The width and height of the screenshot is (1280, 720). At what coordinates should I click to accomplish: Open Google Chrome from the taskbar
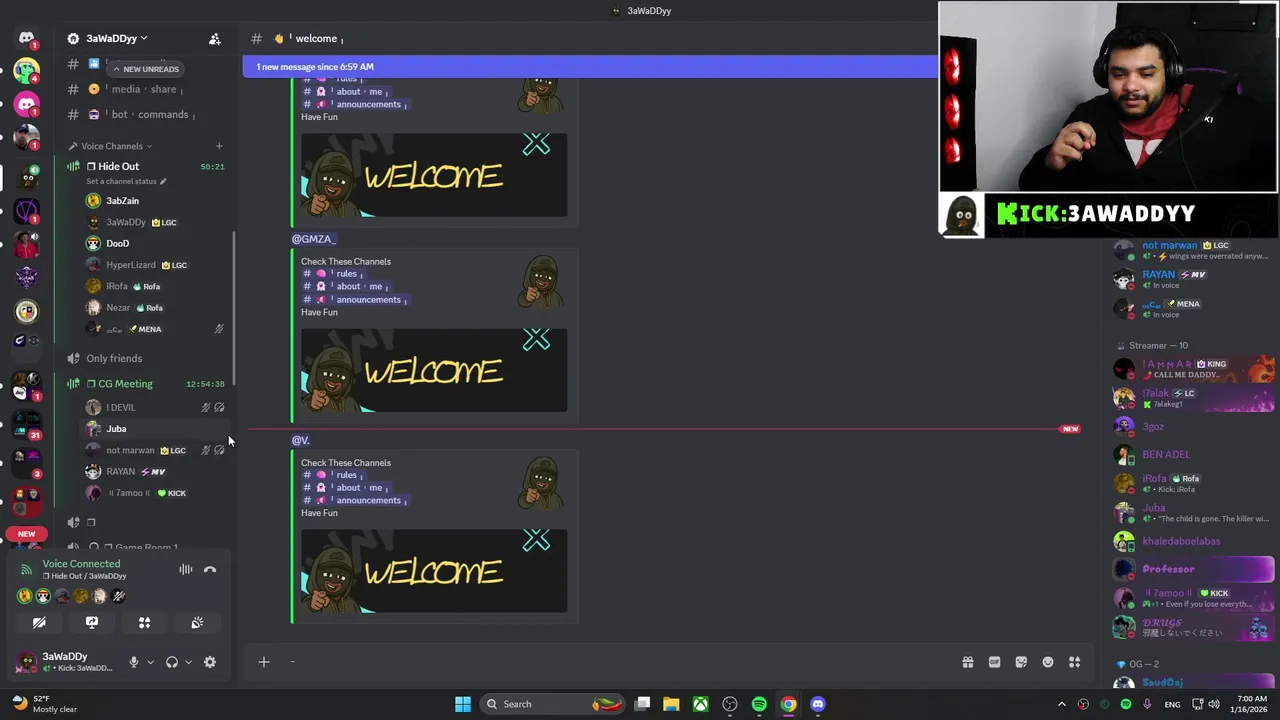[789, 704]
